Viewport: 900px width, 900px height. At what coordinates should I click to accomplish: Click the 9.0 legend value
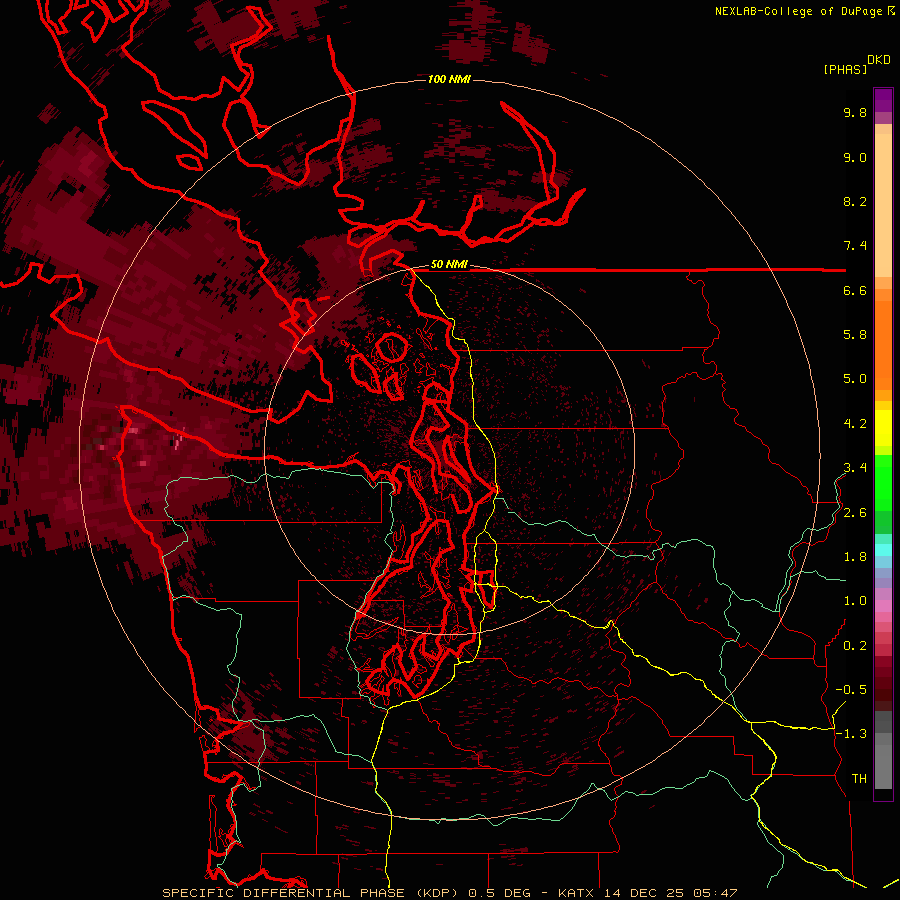tap(855, 157)
